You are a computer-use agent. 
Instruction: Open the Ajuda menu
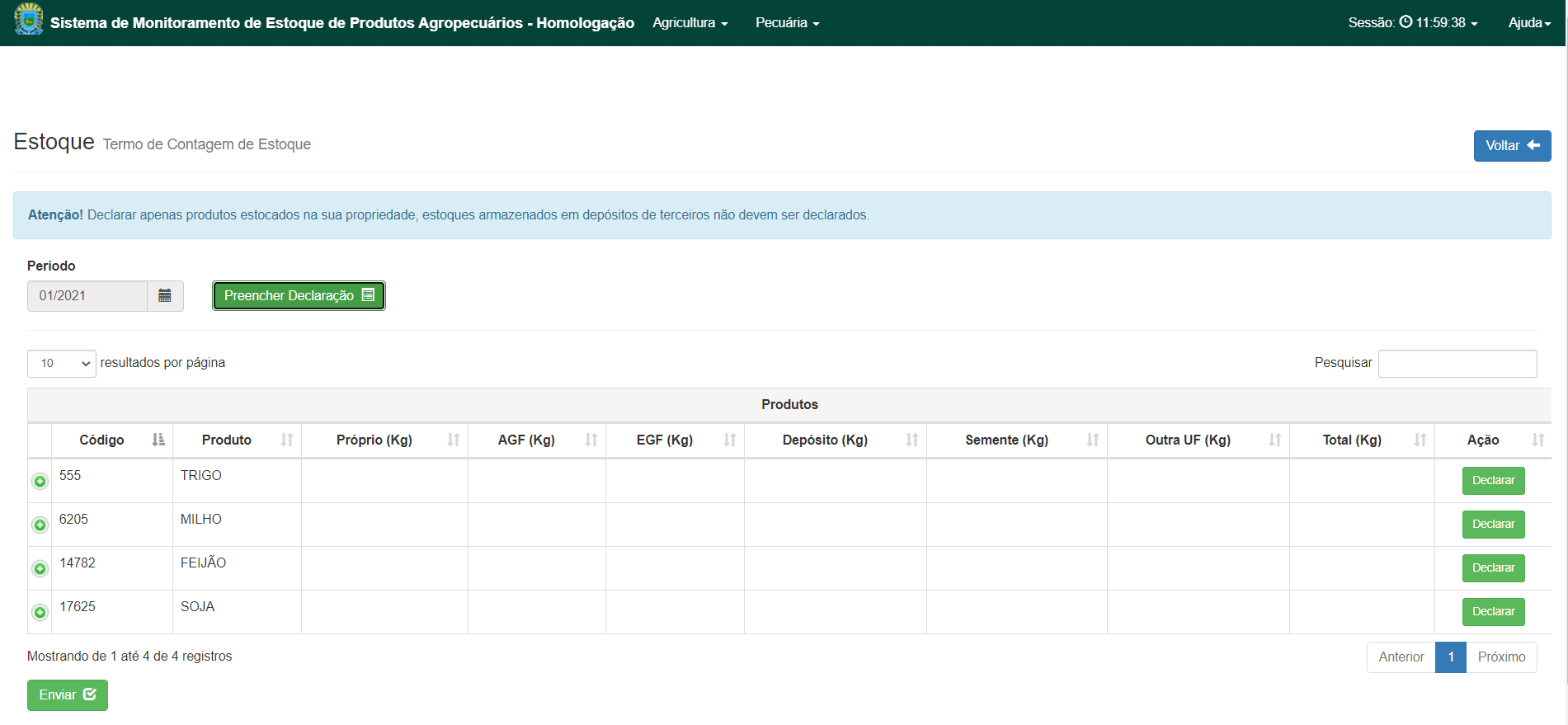1529,23
